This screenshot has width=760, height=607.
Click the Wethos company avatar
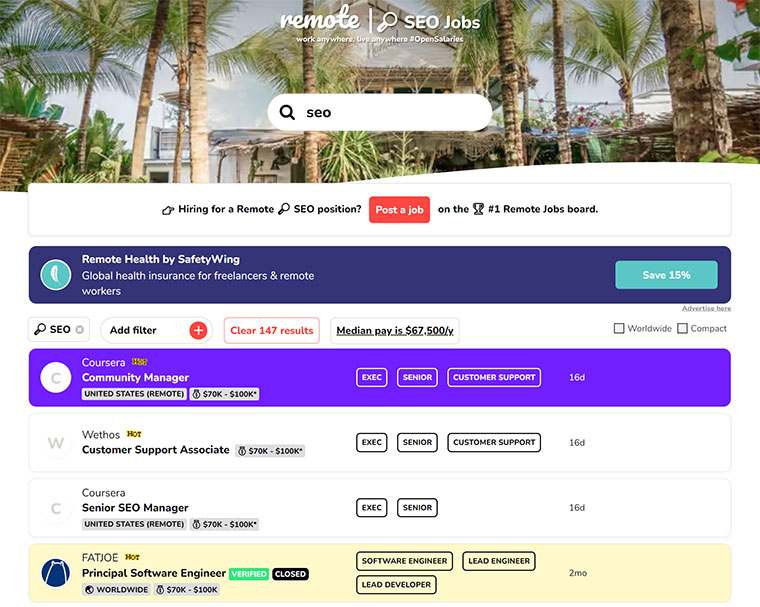click(56, 443)
